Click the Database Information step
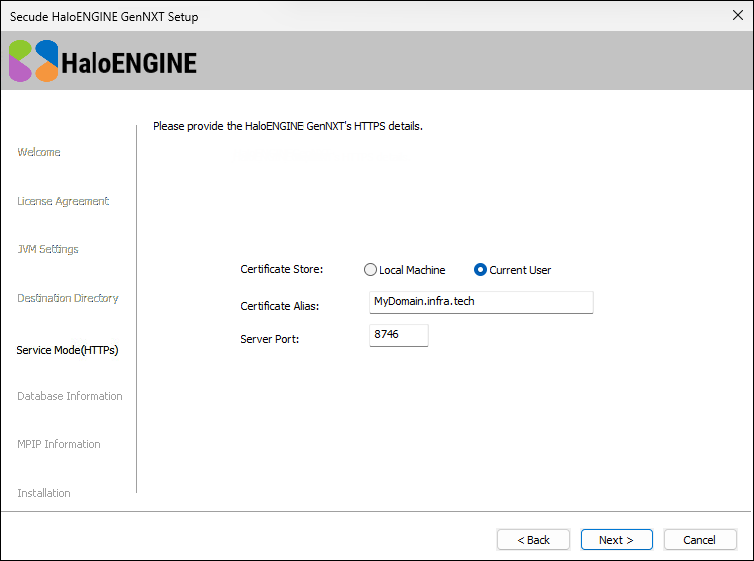754x561 pixels. pos(70,396)
